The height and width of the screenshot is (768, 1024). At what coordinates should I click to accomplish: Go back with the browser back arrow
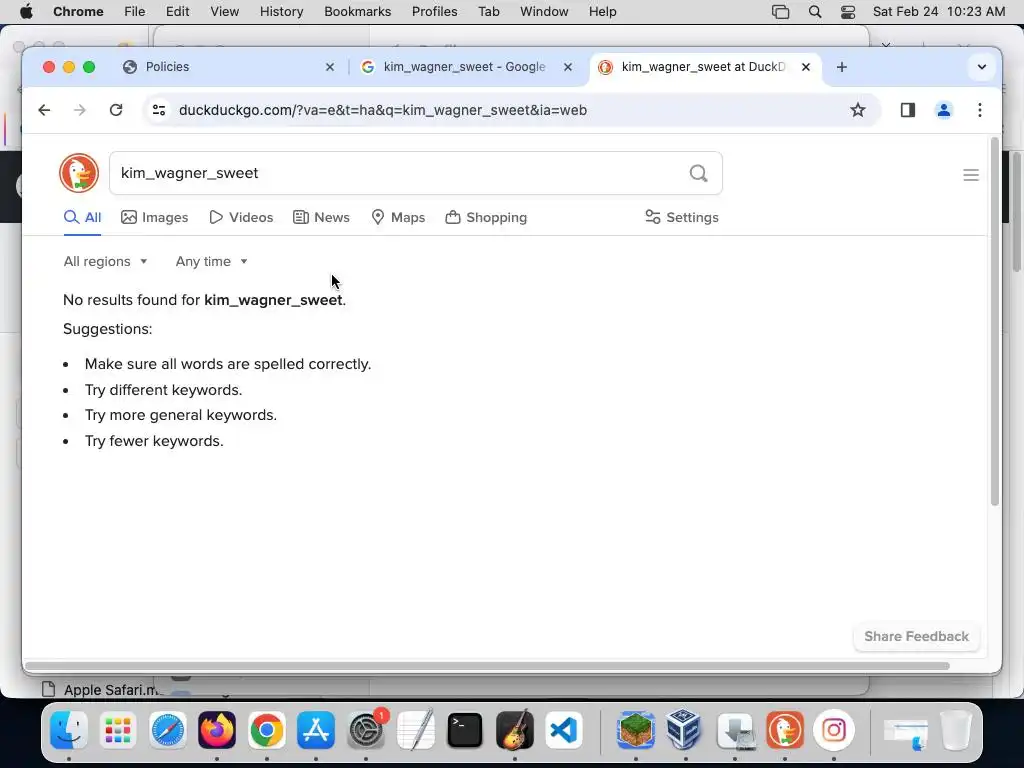[x=44, y=110]
